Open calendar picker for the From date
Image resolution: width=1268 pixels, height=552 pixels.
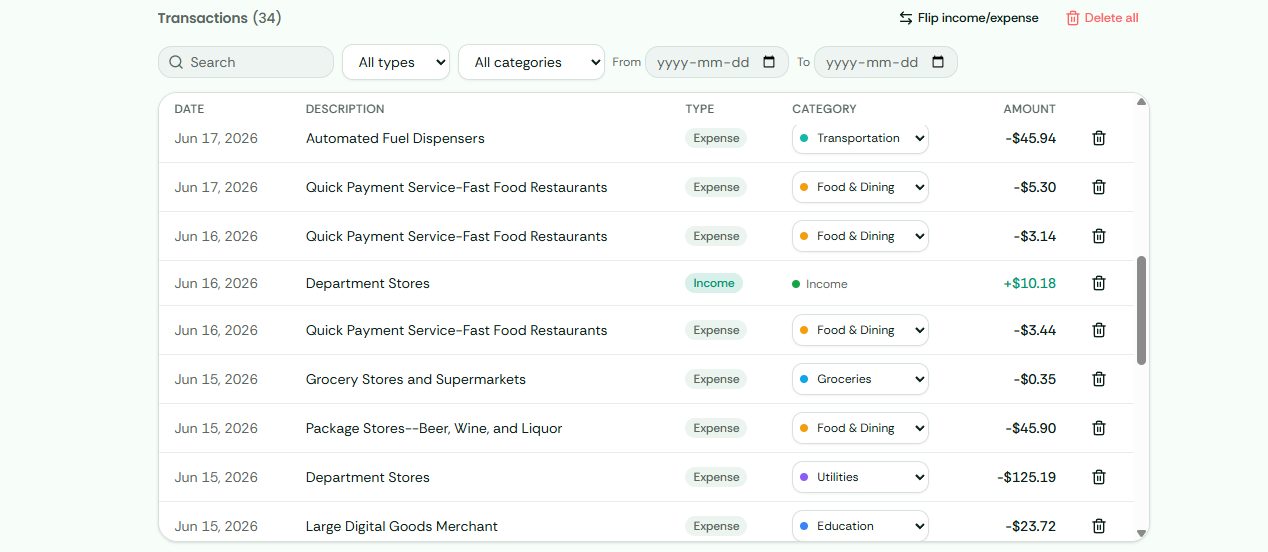[x=769, y=62]
